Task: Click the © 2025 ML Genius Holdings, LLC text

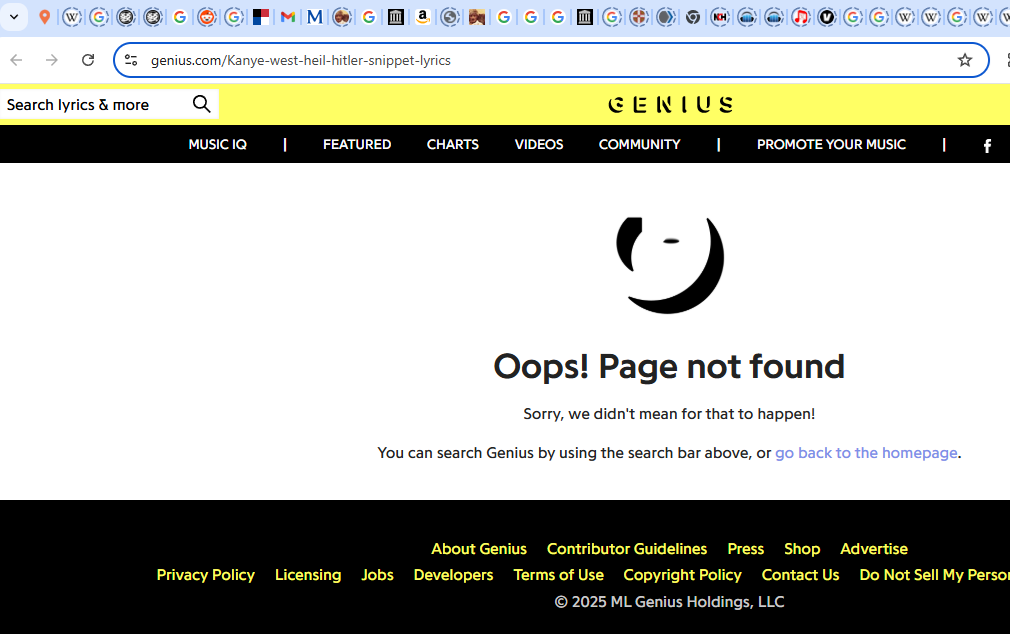Action: point(669,602)
